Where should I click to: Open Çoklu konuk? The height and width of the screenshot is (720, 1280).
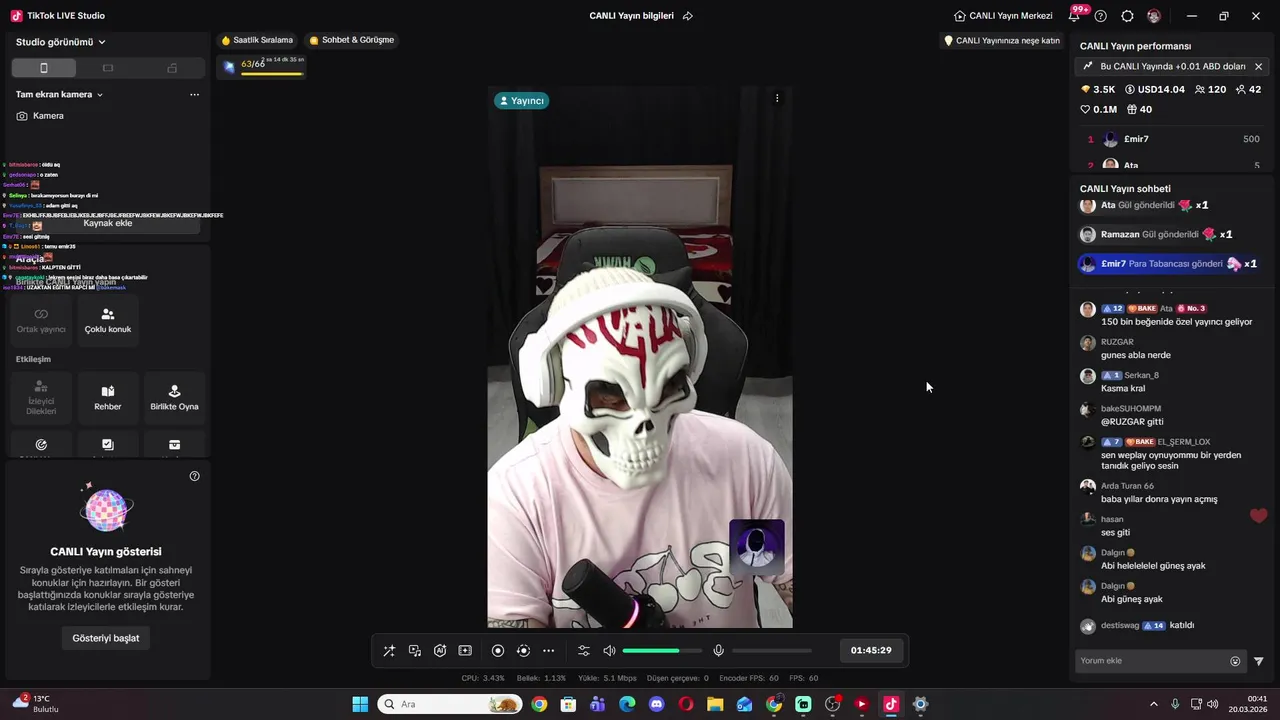tap(108, 320)
